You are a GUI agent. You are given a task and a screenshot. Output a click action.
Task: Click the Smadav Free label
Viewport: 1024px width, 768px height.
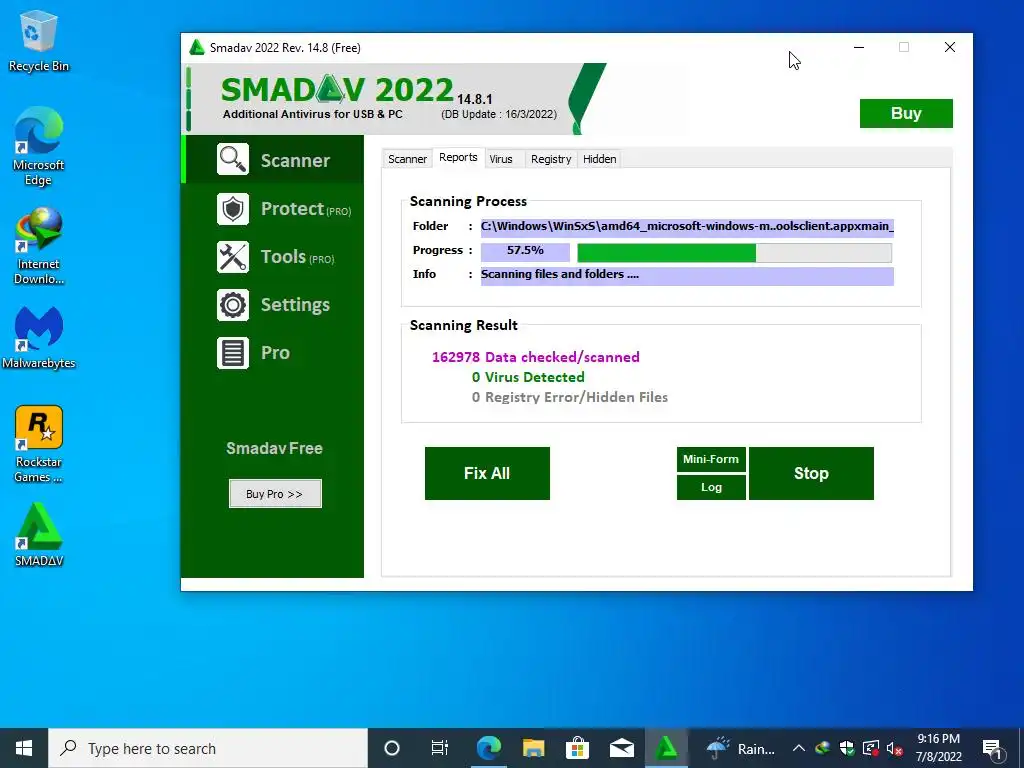pyautogui.click(x=274, y=449)
